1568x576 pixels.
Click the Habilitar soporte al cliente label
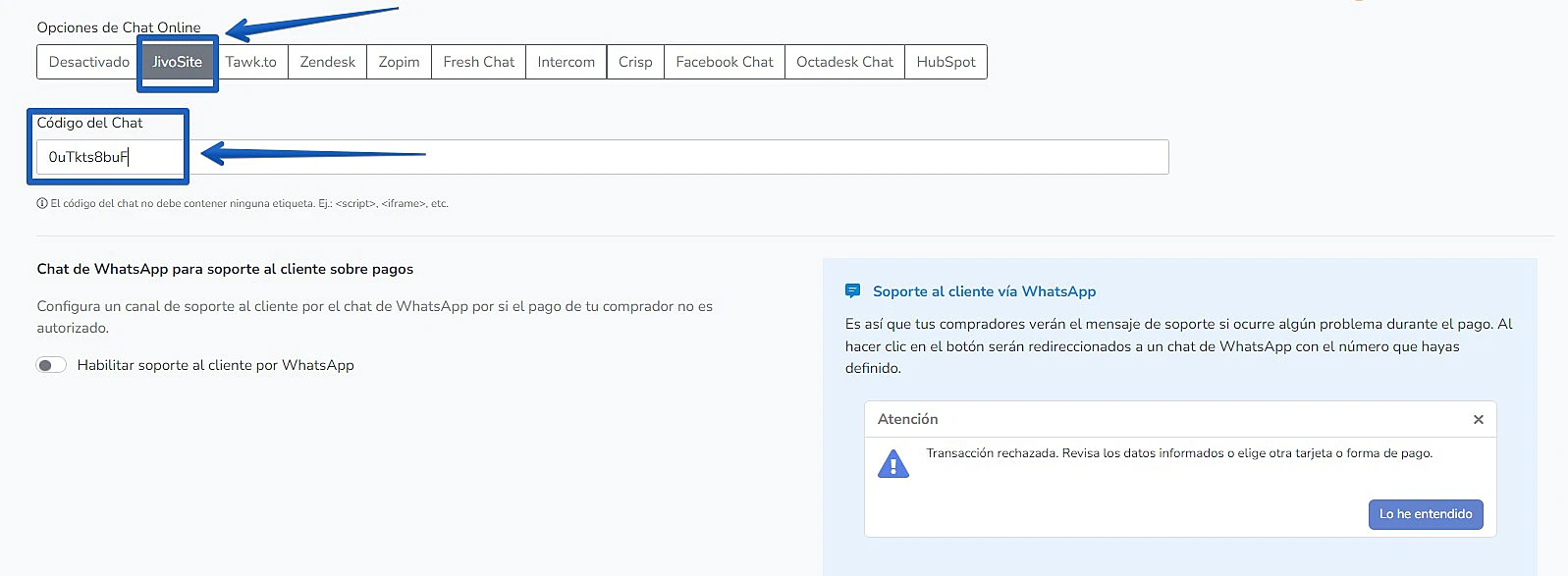(215, 365)
